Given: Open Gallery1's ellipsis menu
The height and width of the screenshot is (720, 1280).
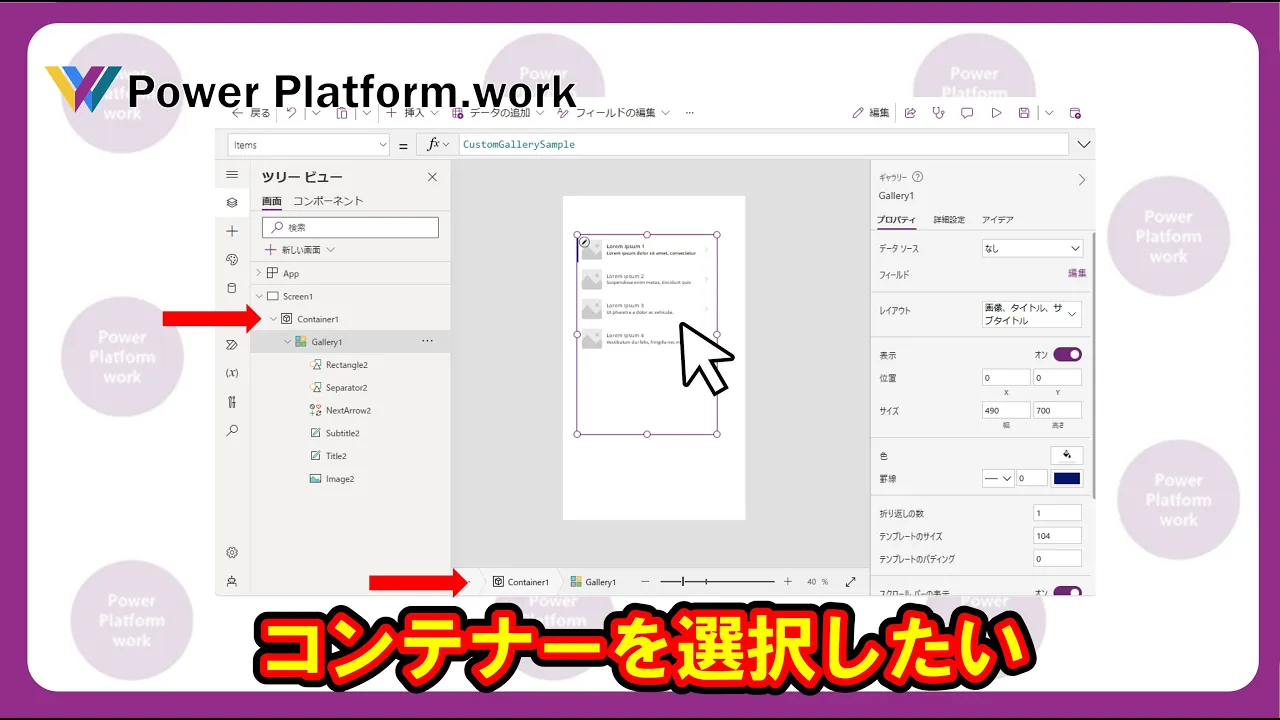Looking at the screenshot, I should pyautogui.click(x=427, y=341).
